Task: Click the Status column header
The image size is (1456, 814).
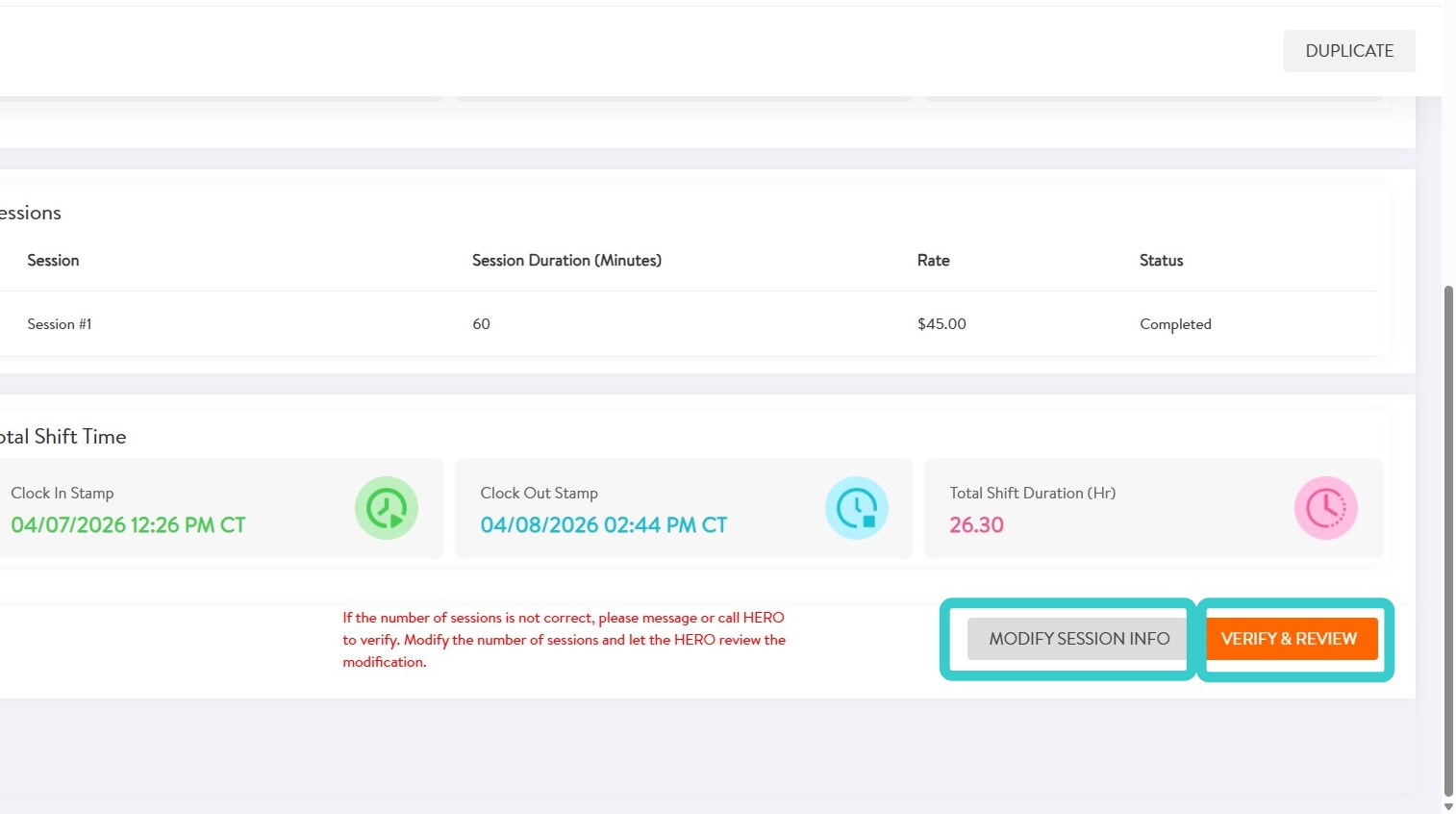Action: tap(1162, 261)
